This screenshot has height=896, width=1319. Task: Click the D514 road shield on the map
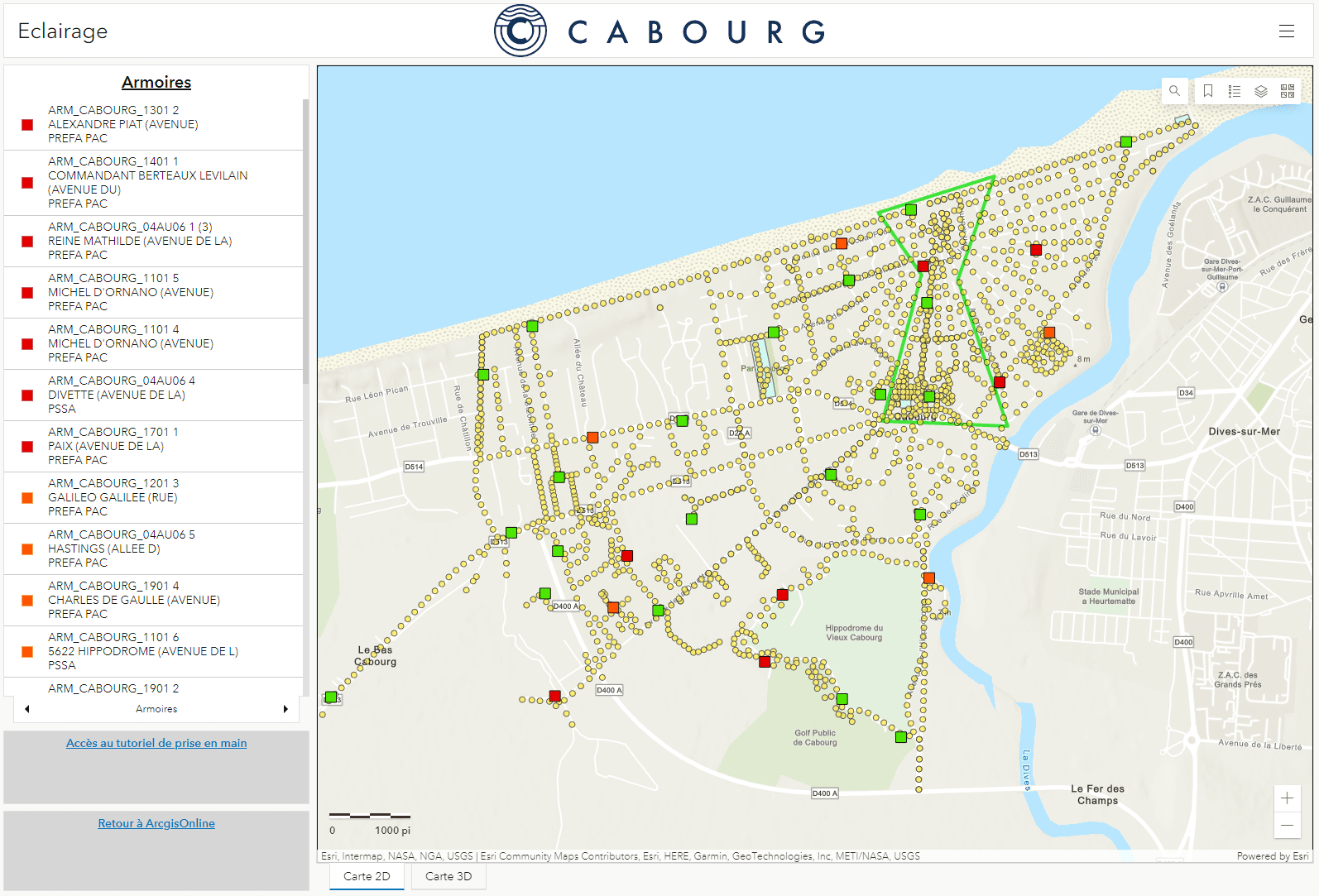(414, 467)
